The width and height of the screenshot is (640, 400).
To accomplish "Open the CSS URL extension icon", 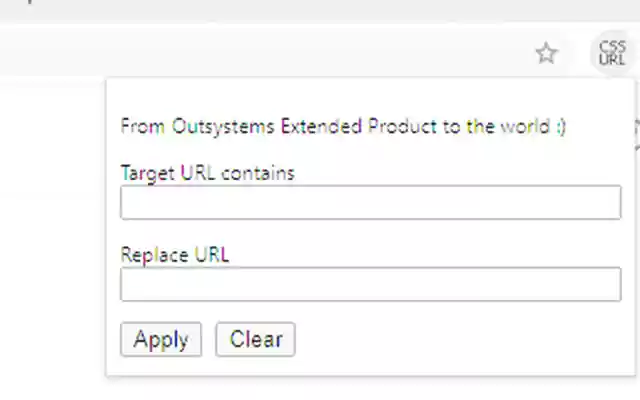I will [611, 53].
